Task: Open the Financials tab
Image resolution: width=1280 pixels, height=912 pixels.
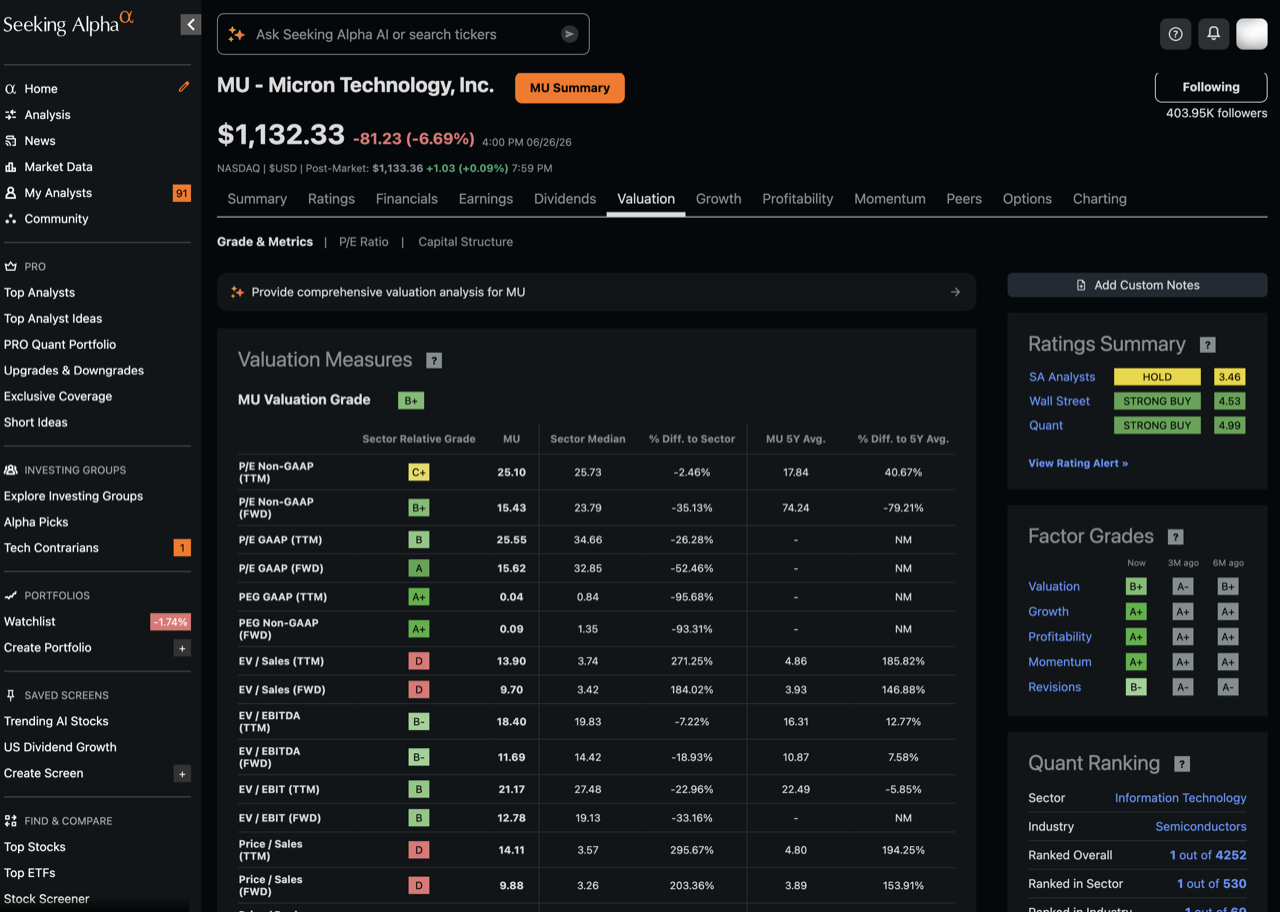Action: (407, 199)
